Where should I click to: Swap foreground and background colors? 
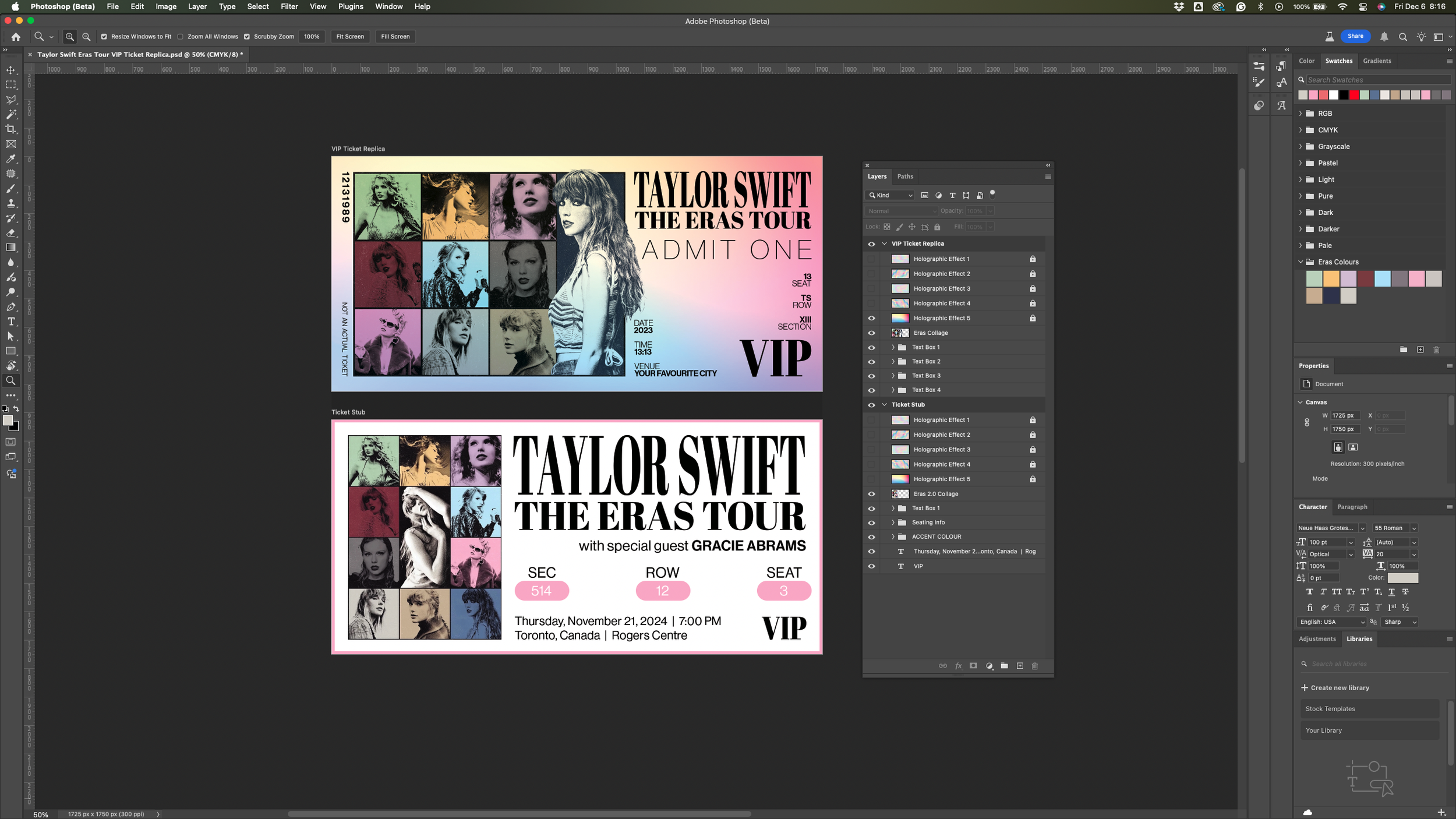click(x=16, y=409)
